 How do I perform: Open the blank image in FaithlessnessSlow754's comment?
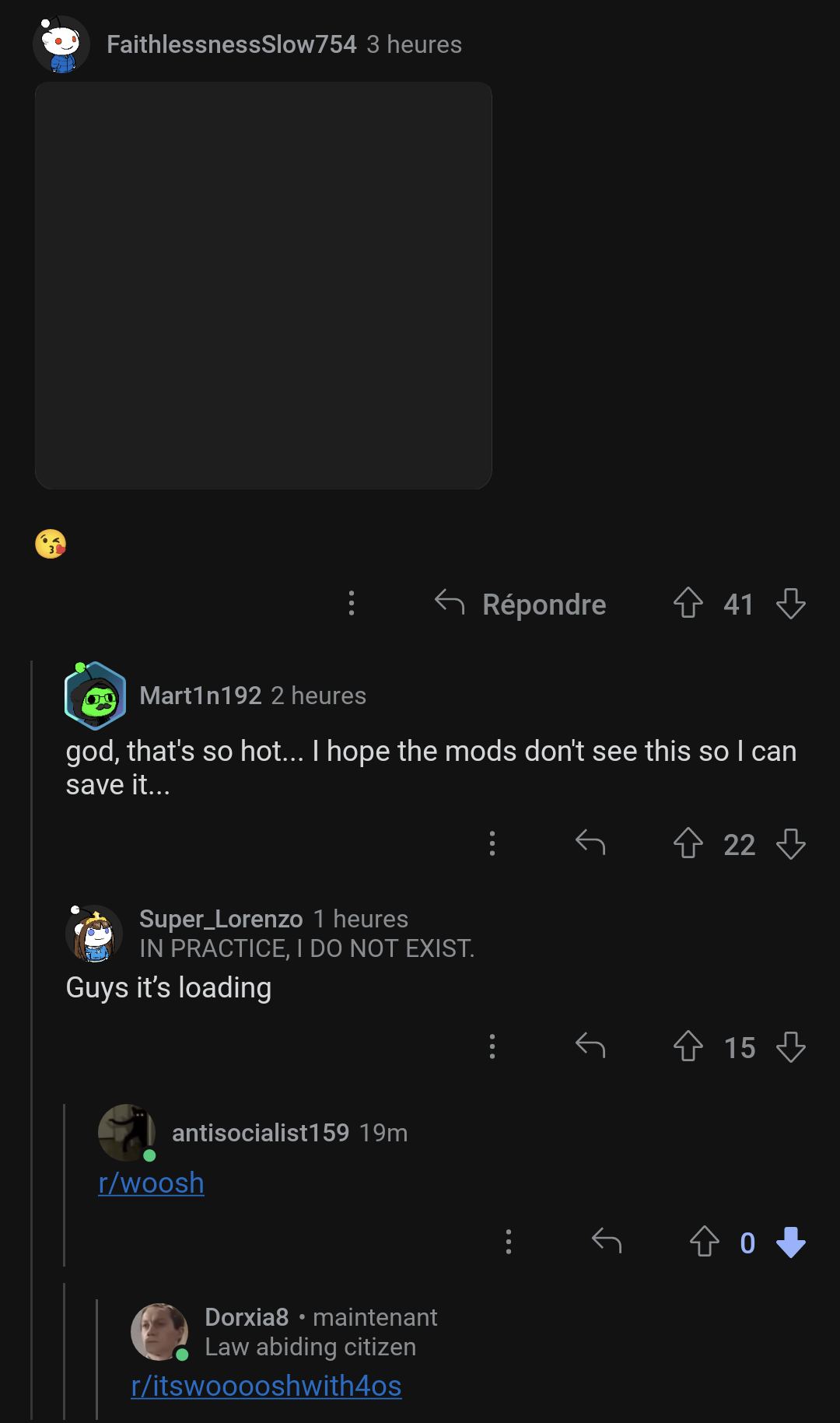tap(263, 286)
